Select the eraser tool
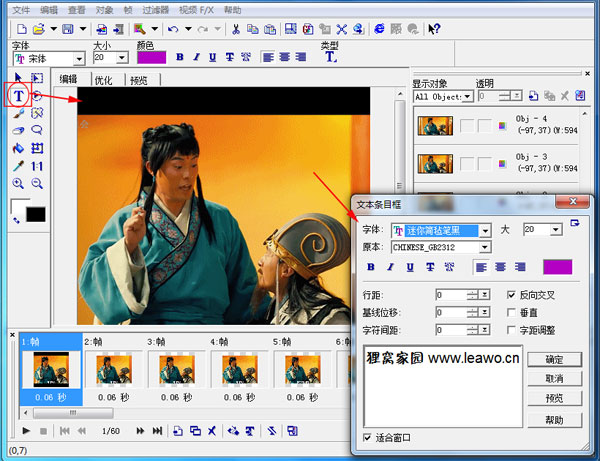Screen dimensions: 600x461 [18, 130]
